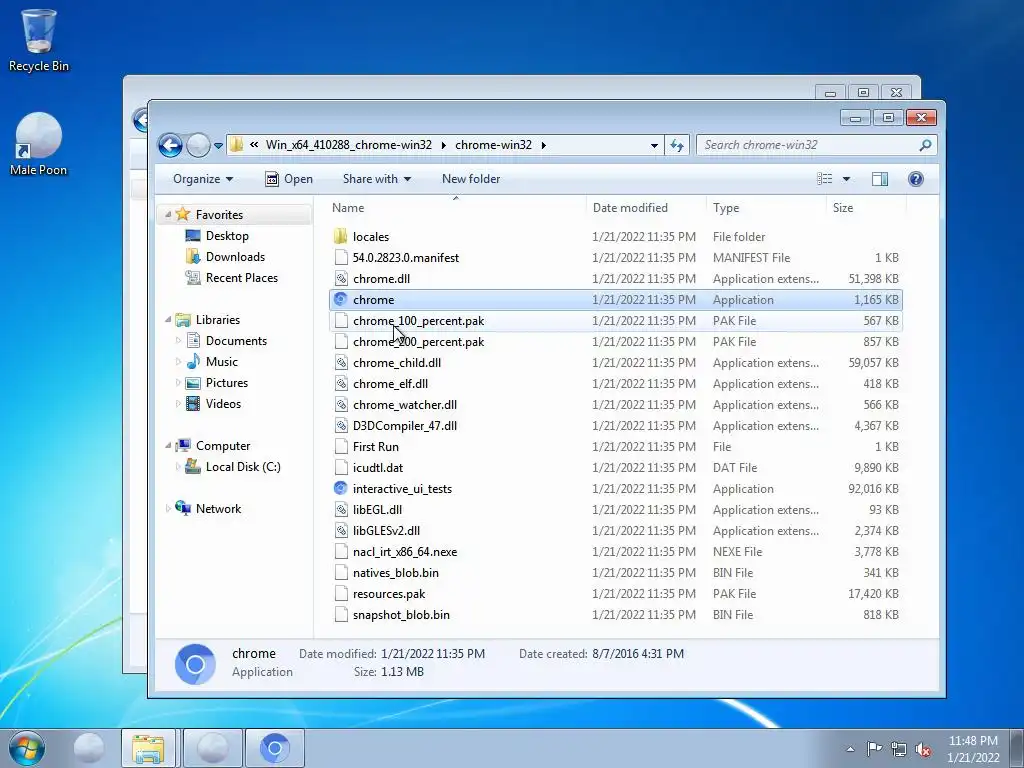This screenshot has height=768, width=1024.
Task: Select Desktop in Favorites
Action: click(x=227, y=236)
